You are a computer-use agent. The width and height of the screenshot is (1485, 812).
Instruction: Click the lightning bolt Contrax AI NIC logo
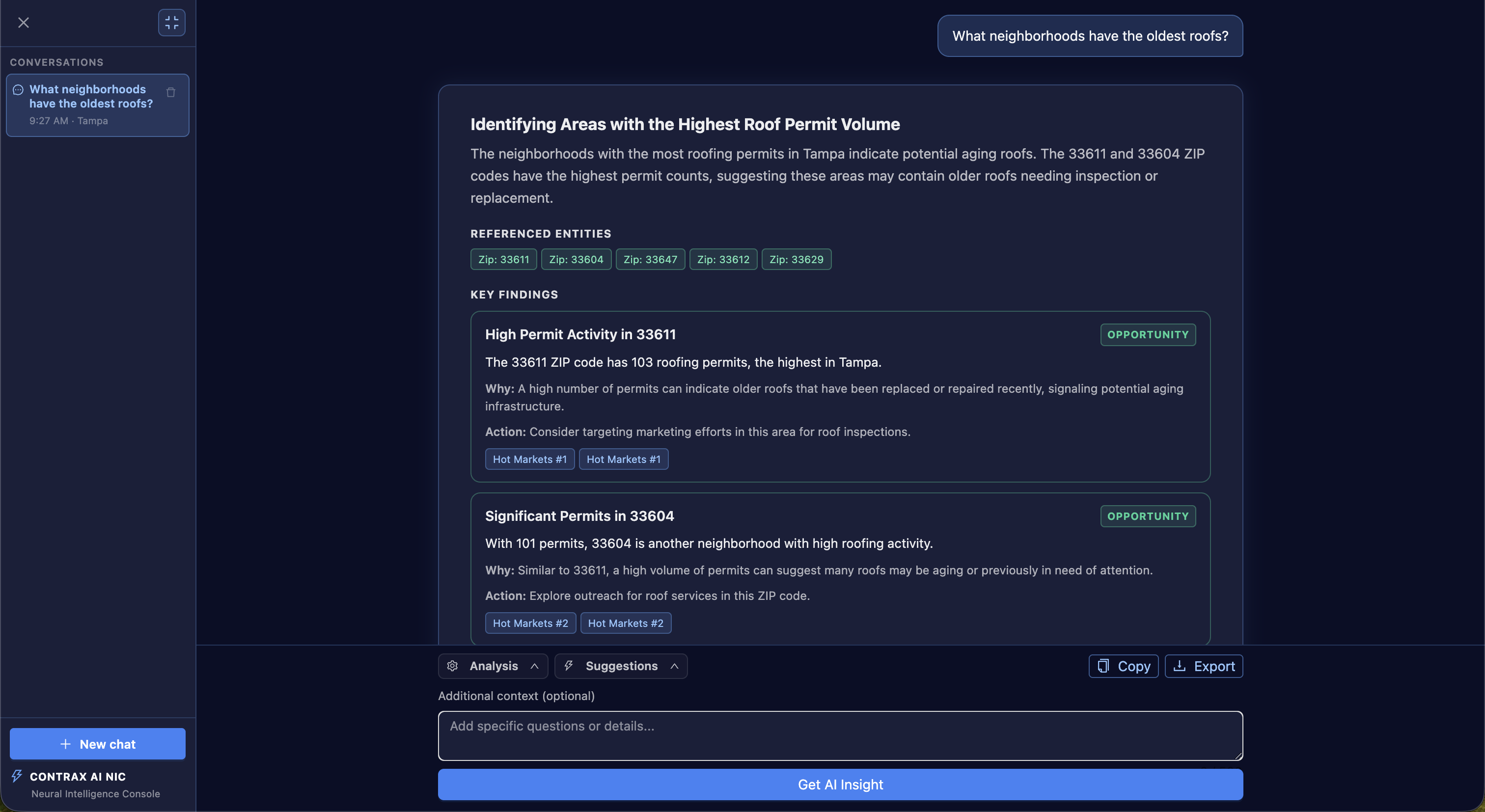click(x=17, y=776)
